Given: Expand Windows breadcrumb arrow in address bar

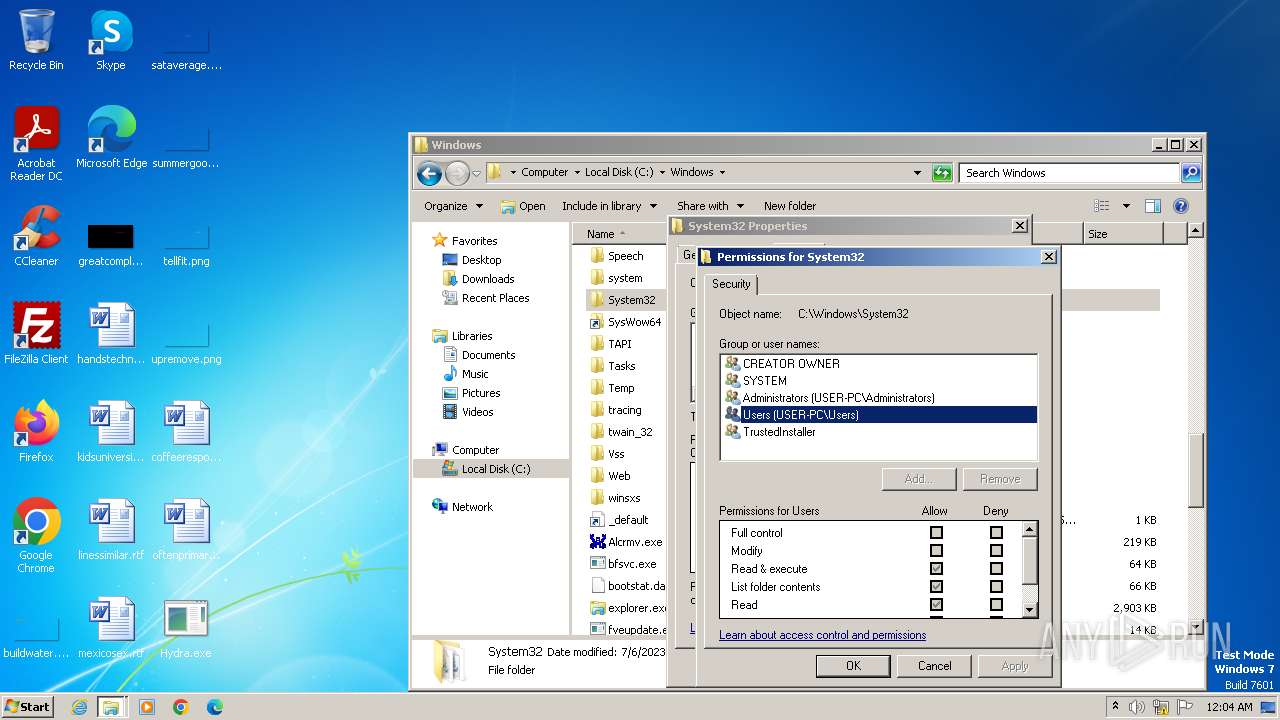Looking at the screenshot, I should click(722, 173).
